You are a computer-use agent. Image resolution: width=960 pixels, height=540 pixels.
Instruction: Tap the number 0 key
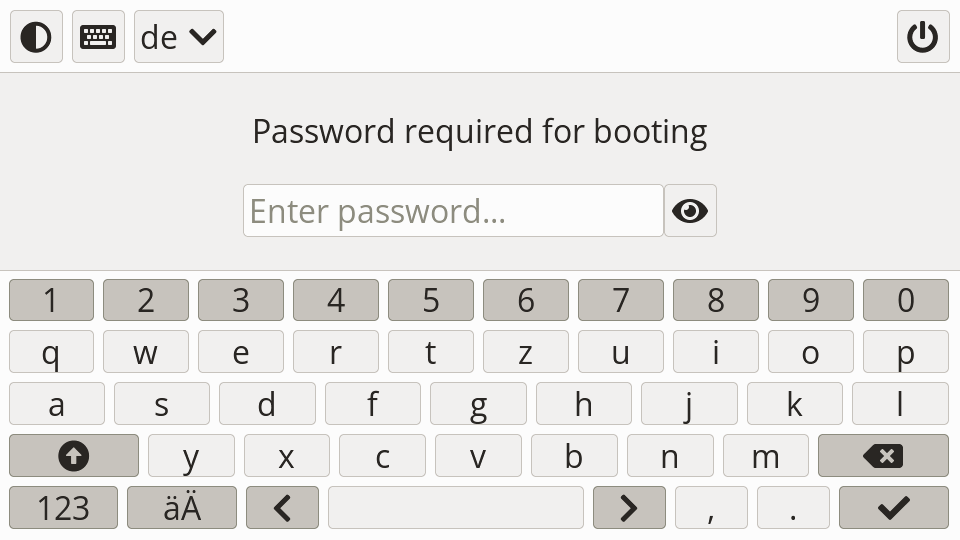(905, 300)
